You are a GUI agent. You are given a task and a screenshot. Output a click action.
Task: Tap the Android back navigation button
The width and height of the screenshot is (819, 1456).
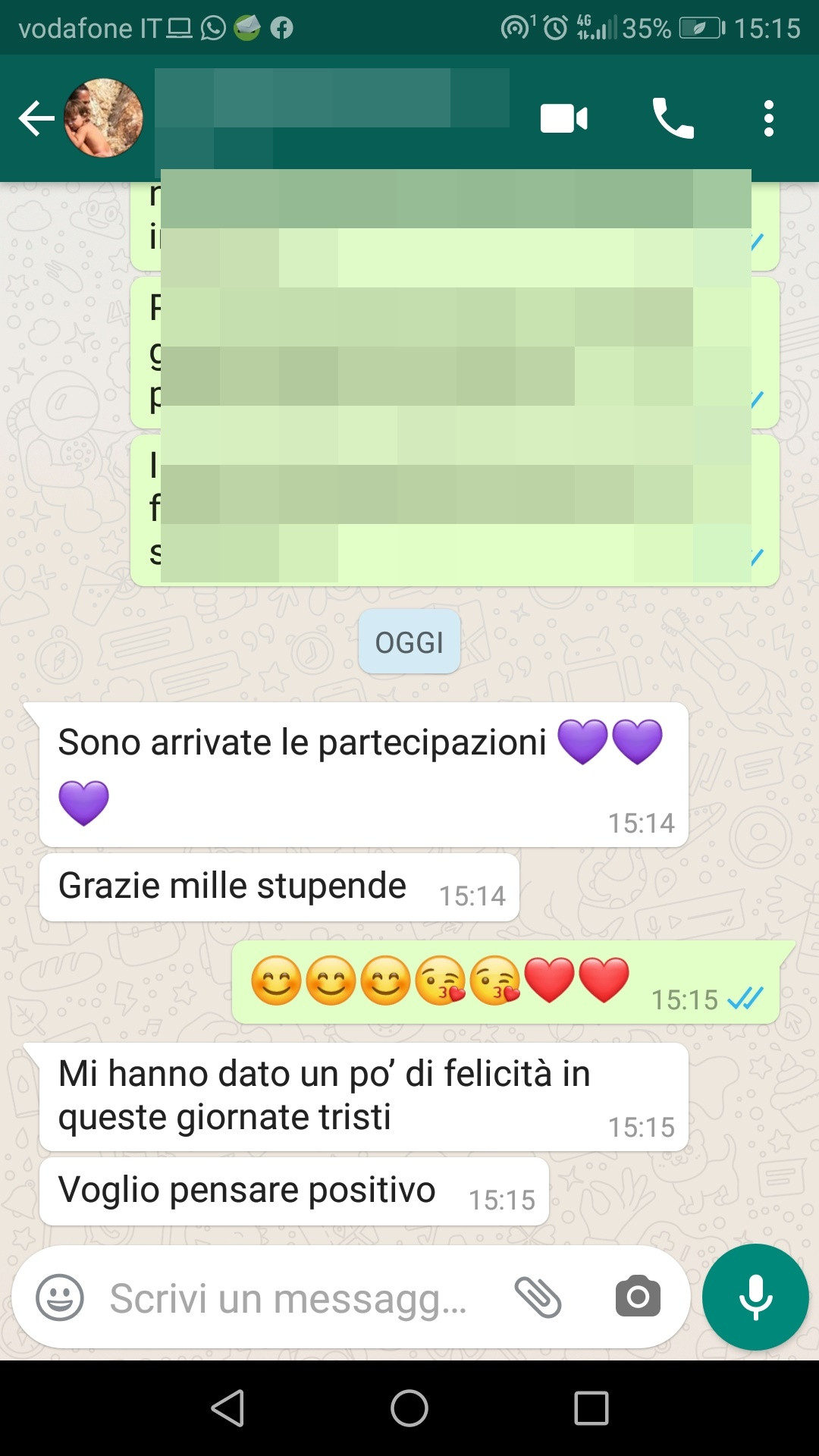227,1408
